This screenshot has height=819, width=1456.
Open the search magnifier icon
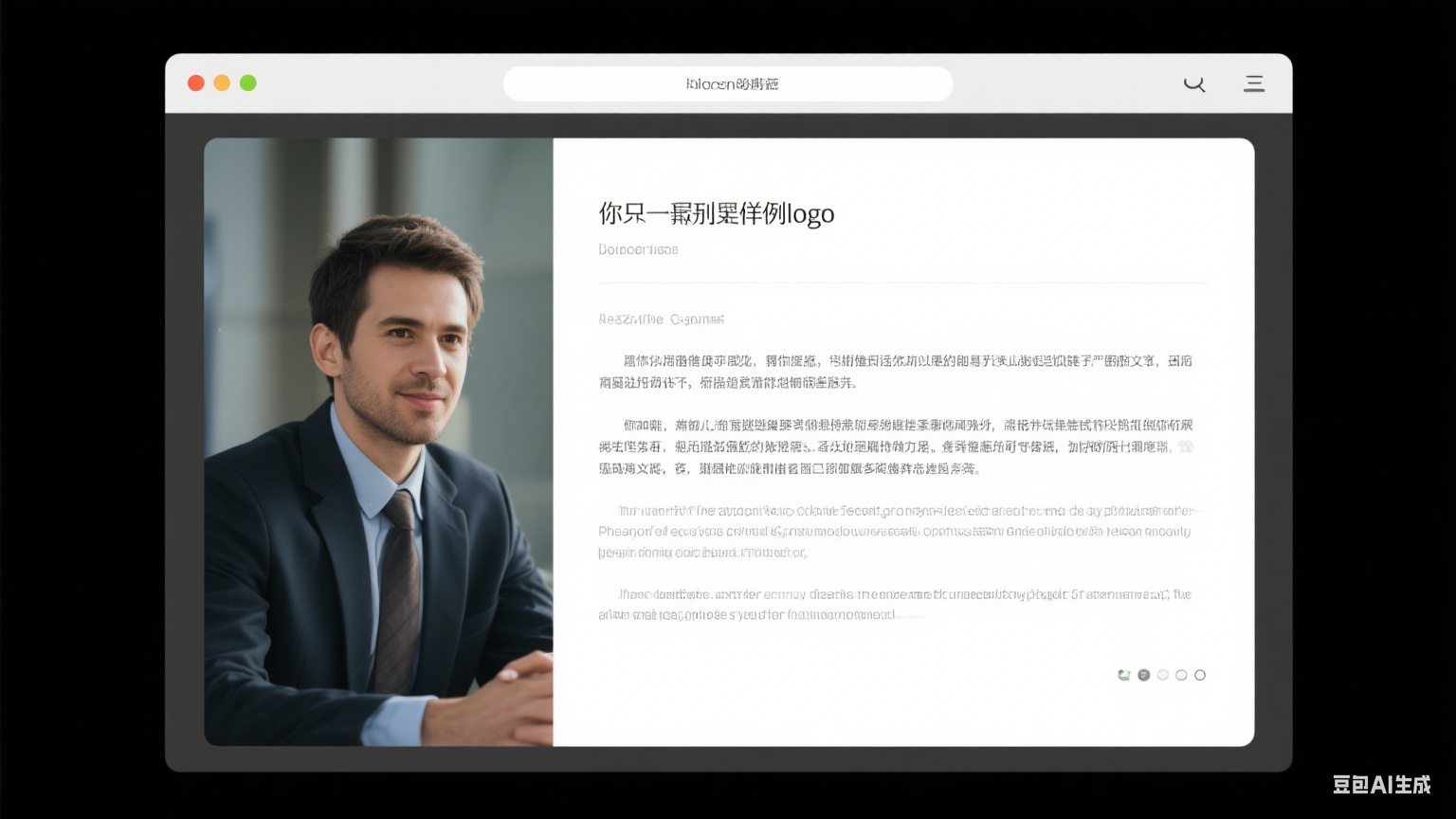point(1193,83)
